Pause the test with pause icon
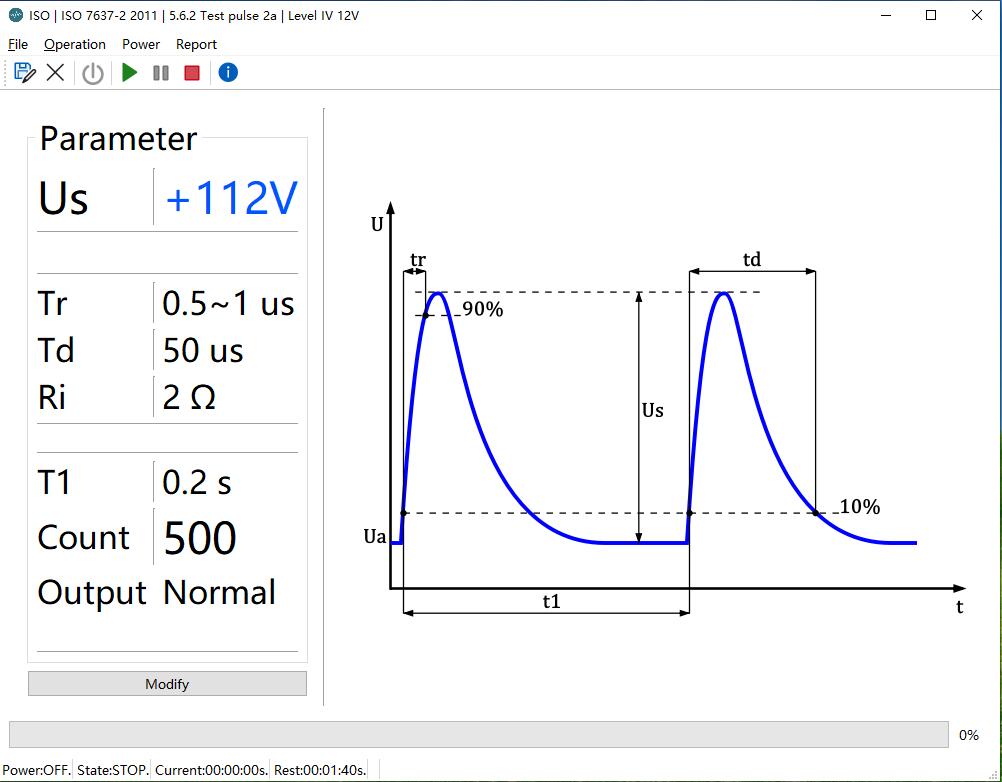Image resolution: width=1002 pixels, height=782 pixels. point(161,73)
